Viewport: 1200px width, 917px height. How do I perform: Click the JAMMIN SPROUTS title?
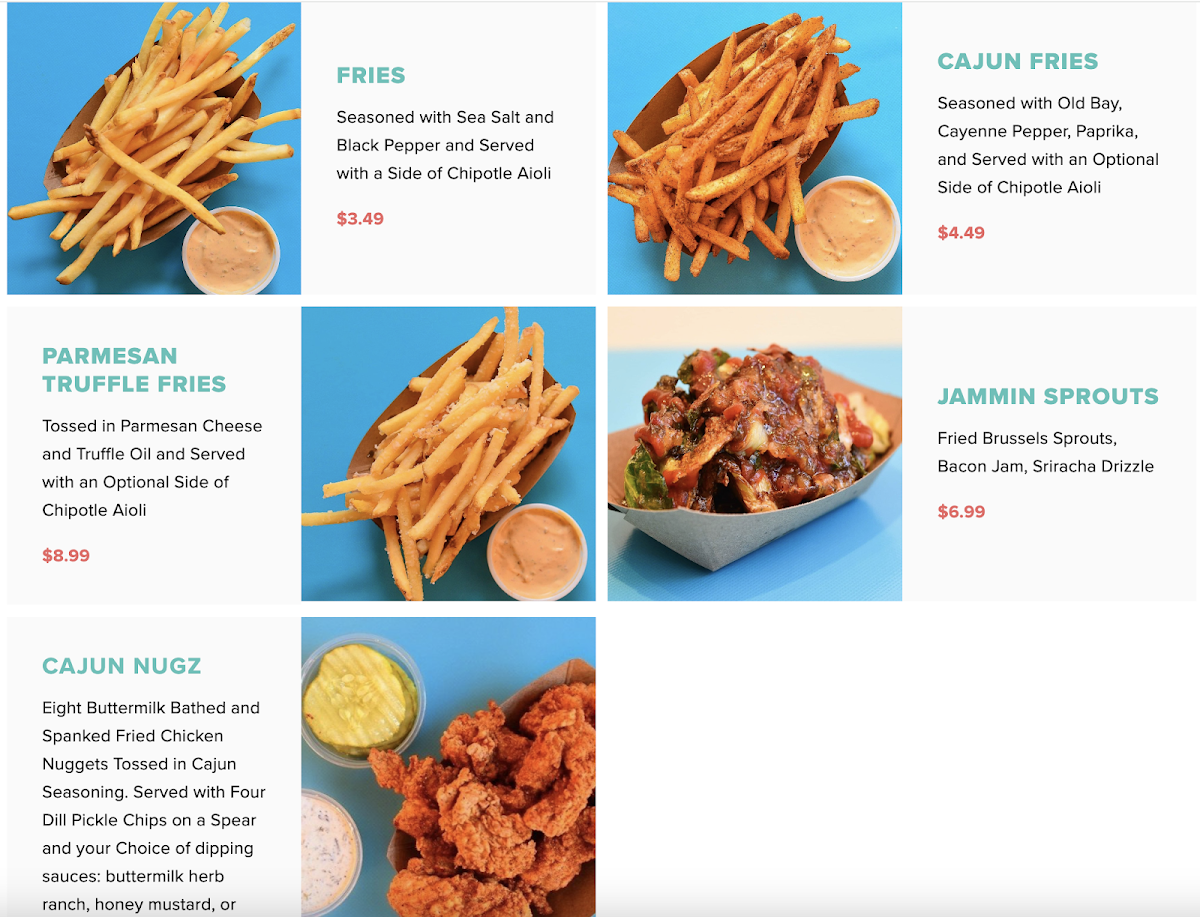click(x=1048, y=397)
